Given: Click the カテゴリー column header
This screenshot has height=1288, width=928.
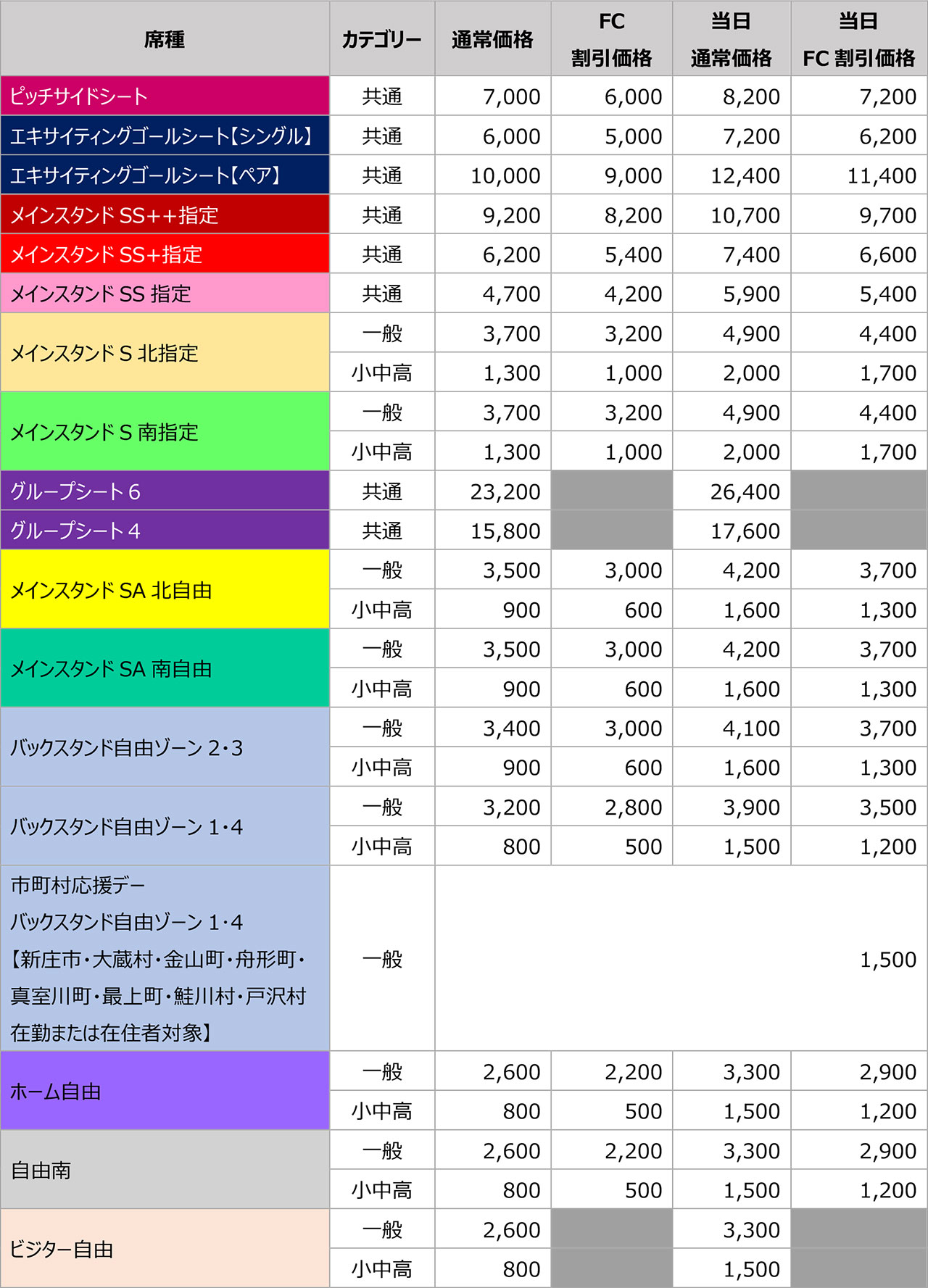Looking at the screenshot, I should click(381, 39).
